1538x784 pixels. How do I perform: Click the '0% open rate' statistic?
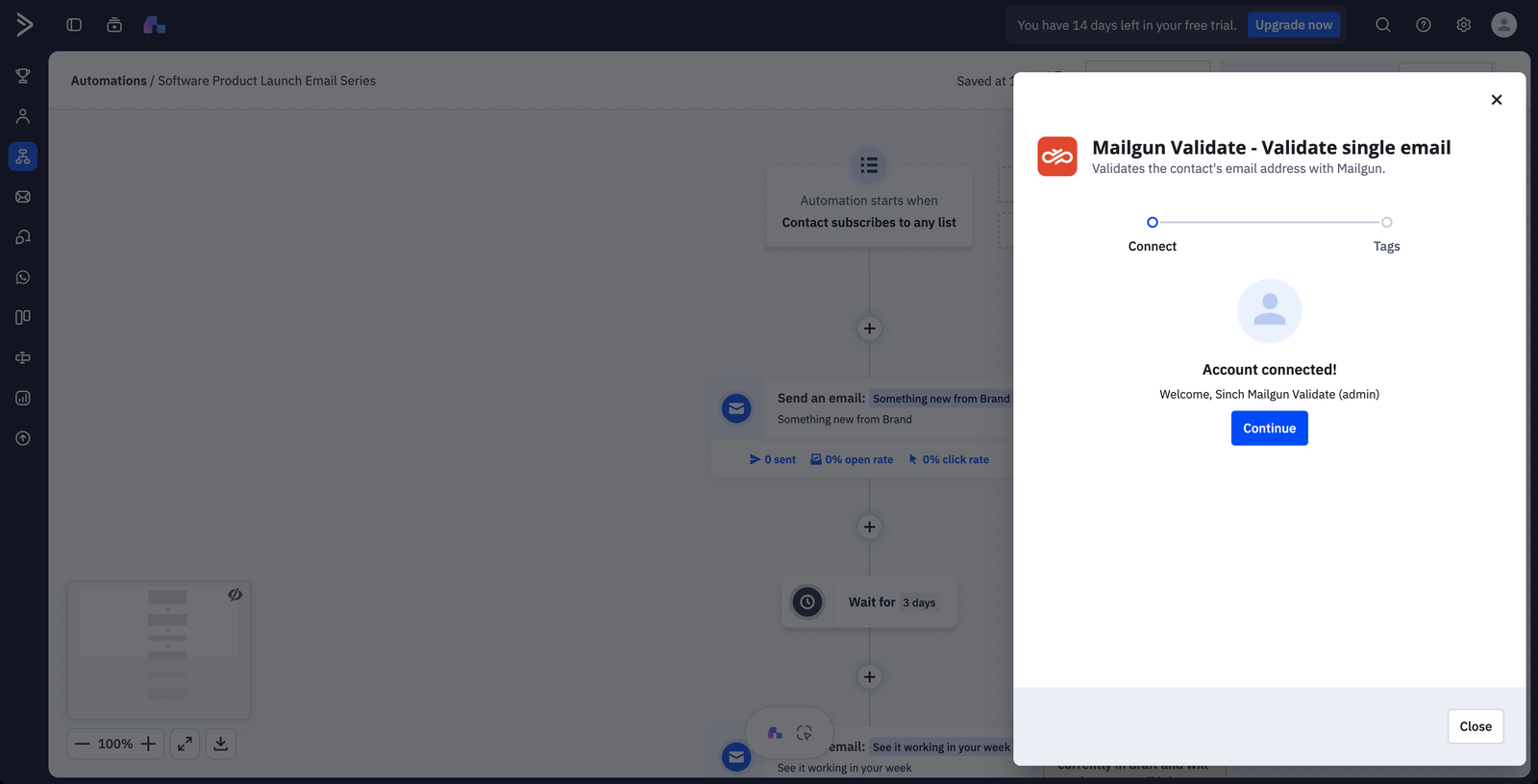pyautogui.click(x=852, y=460)
